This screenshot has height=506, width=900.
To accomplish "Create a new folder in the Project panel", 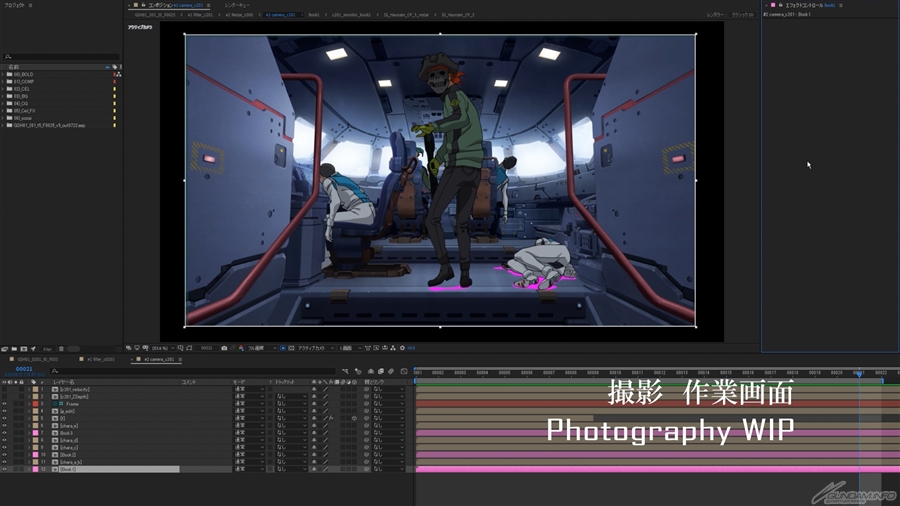I will pos(14,349).
